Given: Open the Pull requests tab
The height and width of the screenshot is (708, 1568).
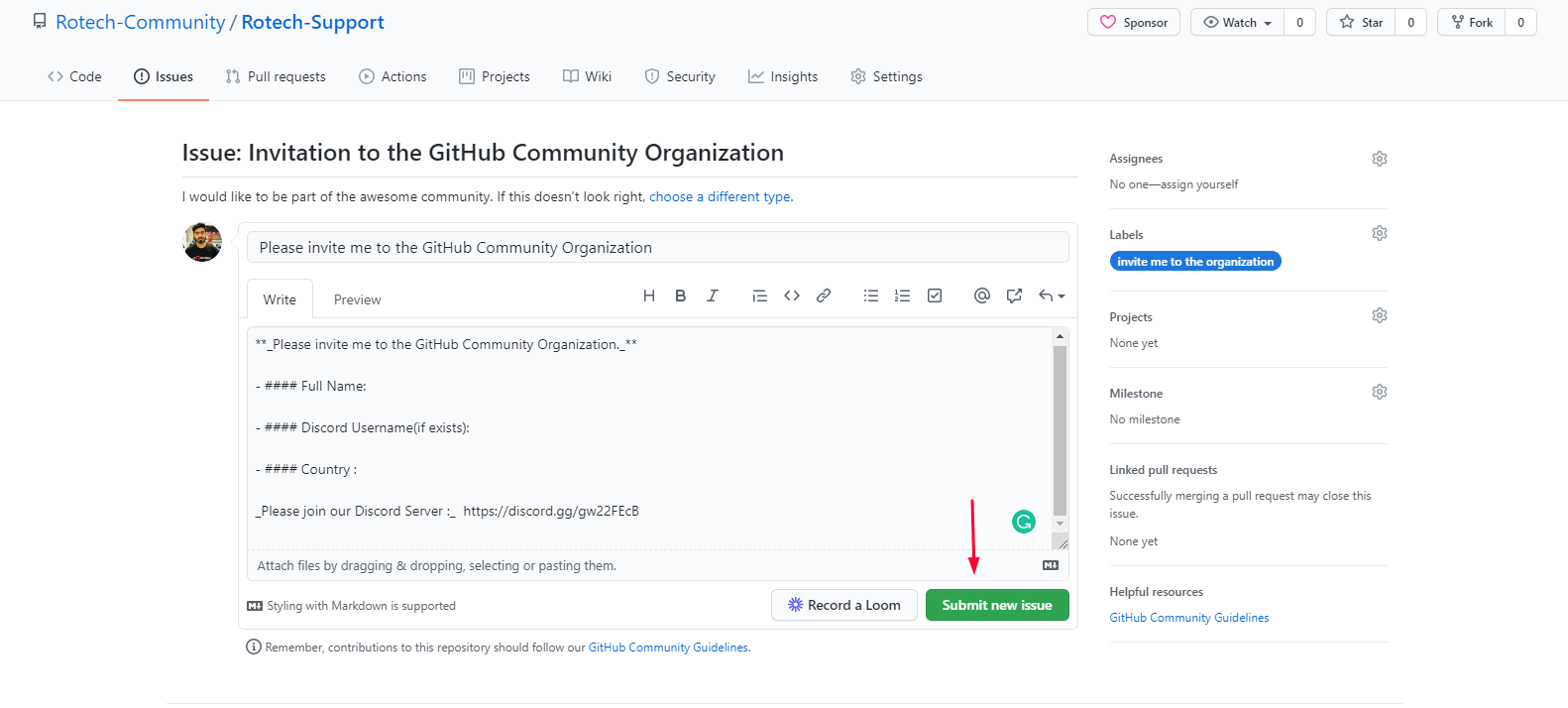Looking at the screenshot, I should click(x=276, y=76).
